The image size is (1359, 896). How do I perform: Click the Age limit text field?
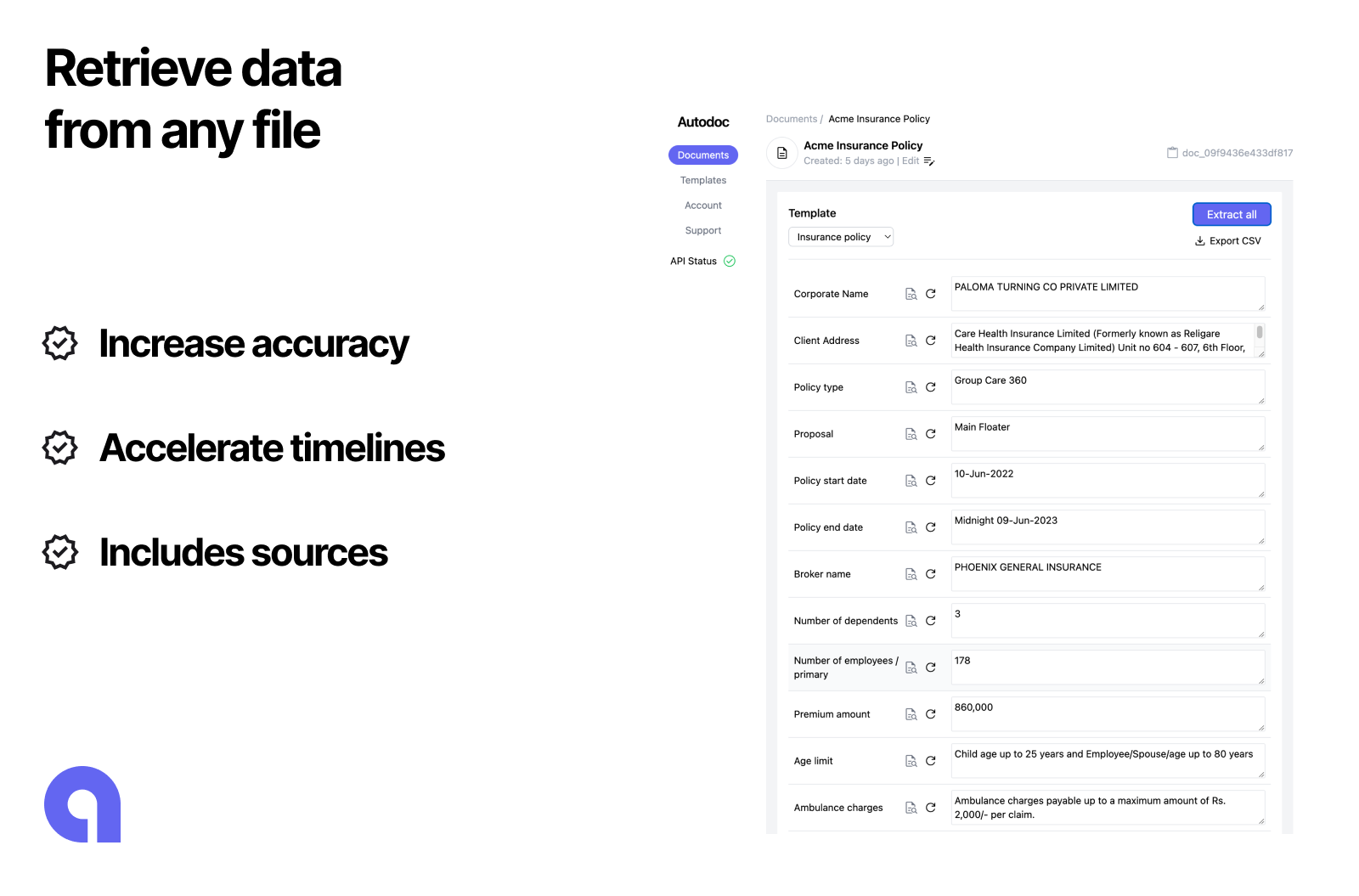coord(1108,761)
